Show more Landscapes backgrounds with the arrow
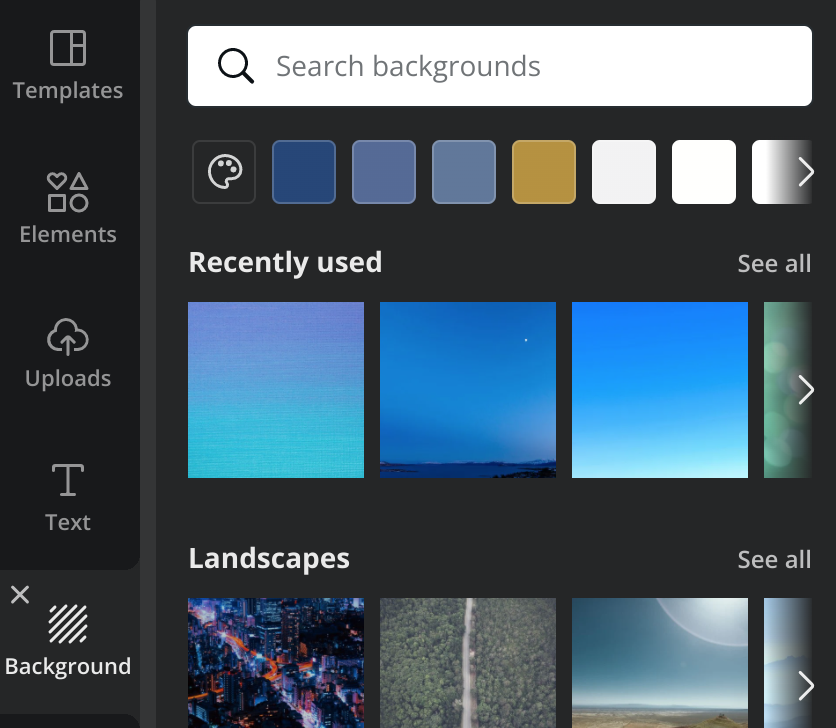The image size is (836, 728). [x=806, y=686]
